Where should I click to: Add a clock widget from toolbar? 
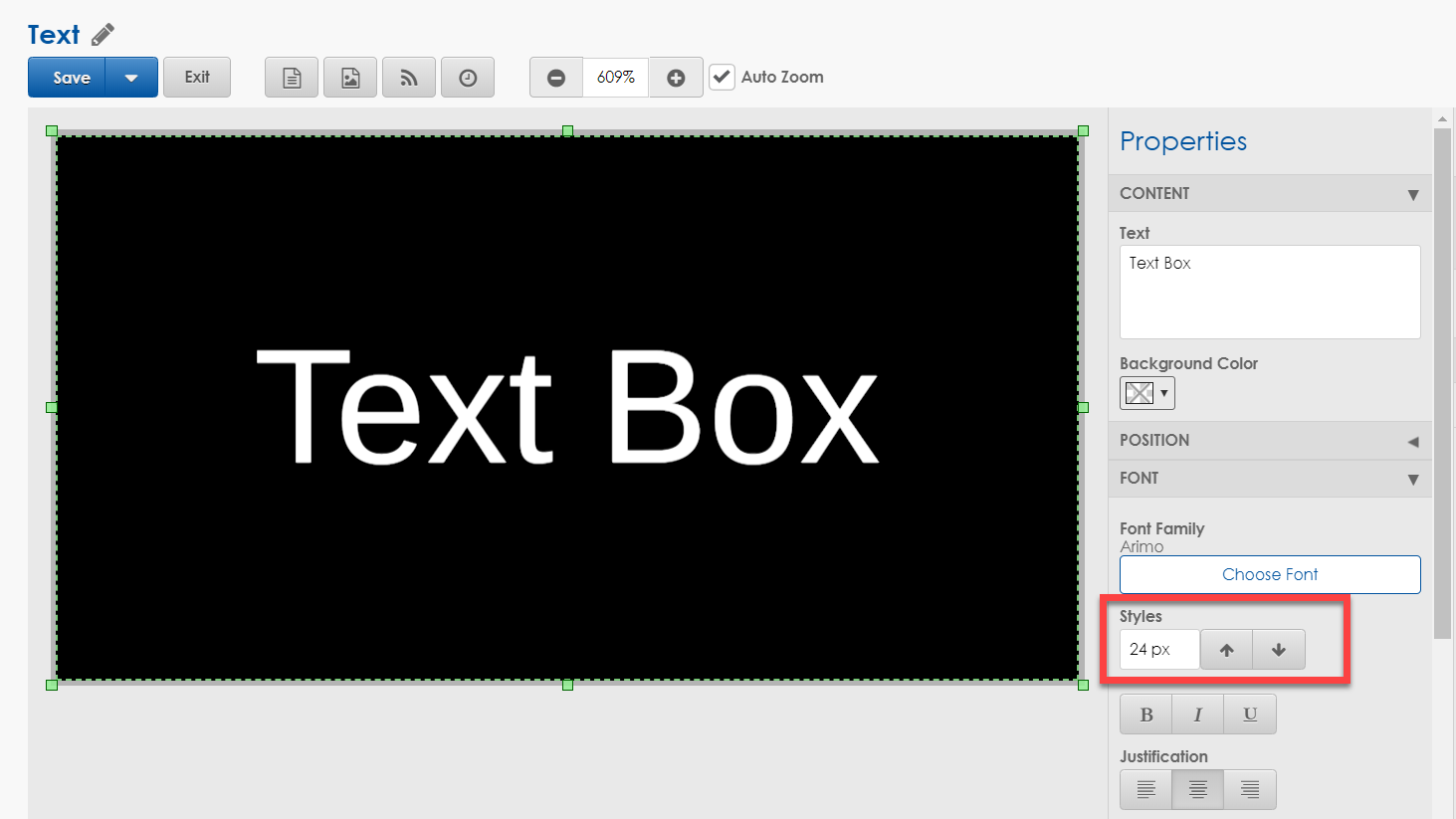click(468, 78)
